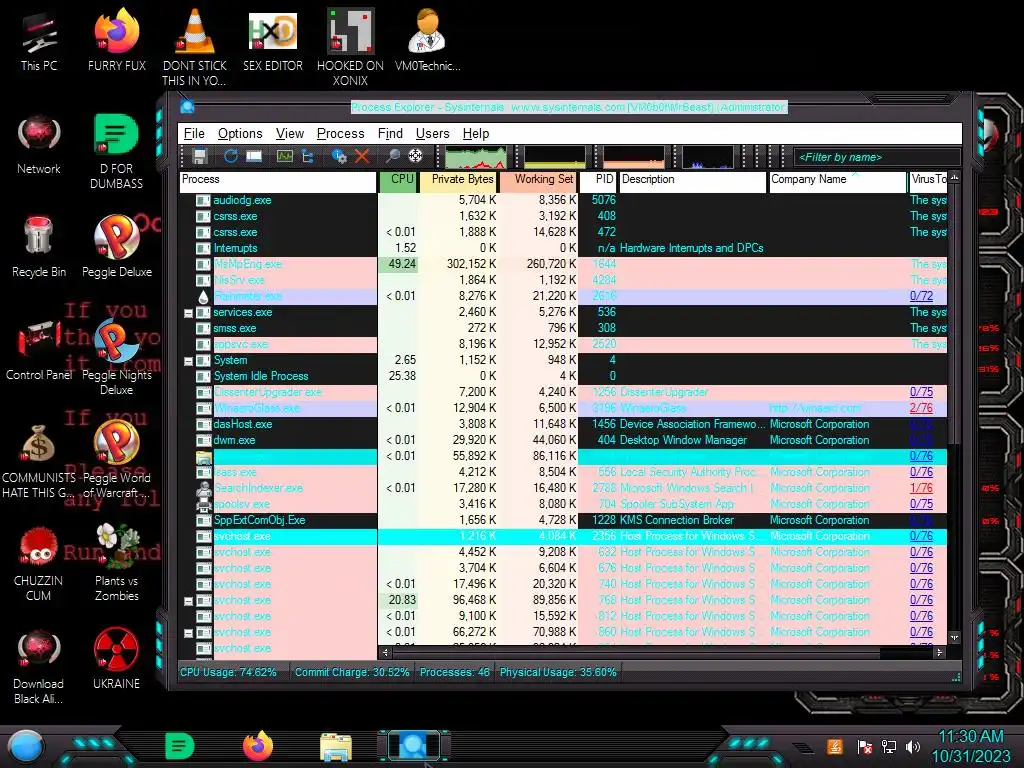Collapse the svchost.exe PID 768 node
1024x768 pixels.
[x=188, y=601]
